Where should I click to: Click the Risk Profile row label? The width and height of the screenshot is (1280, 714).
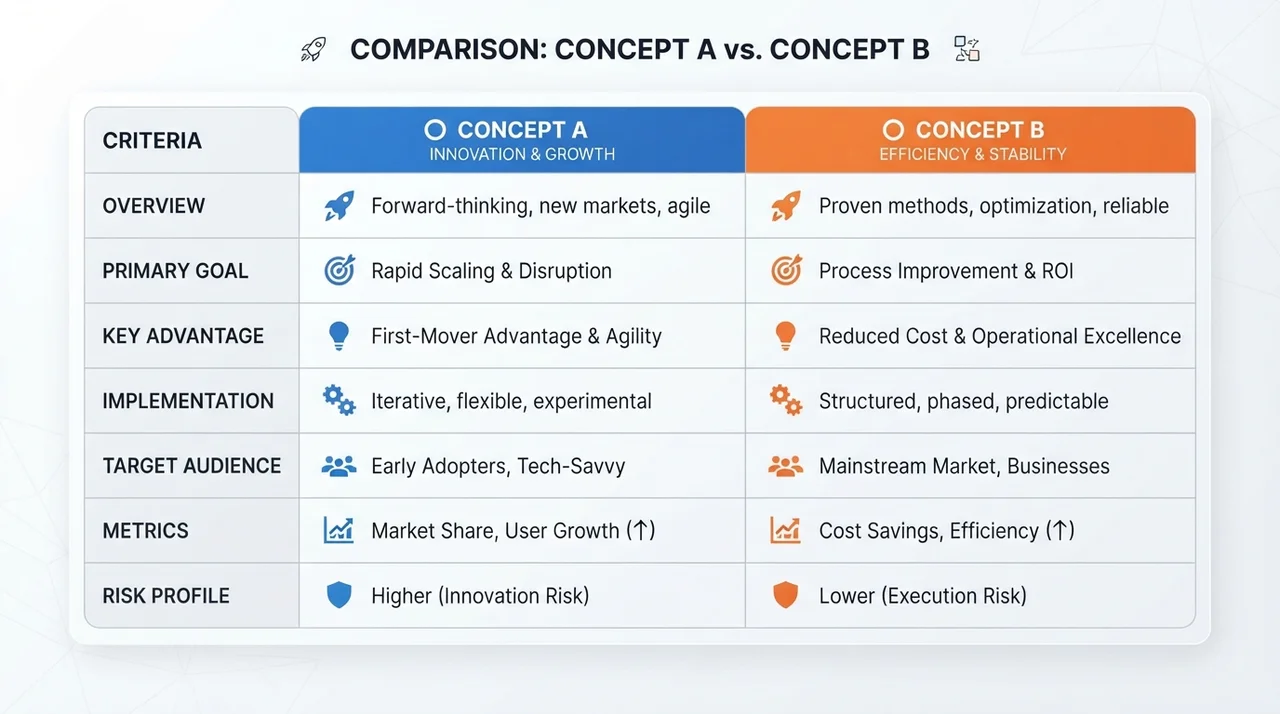pyautogui.click(x=166, y=596)
